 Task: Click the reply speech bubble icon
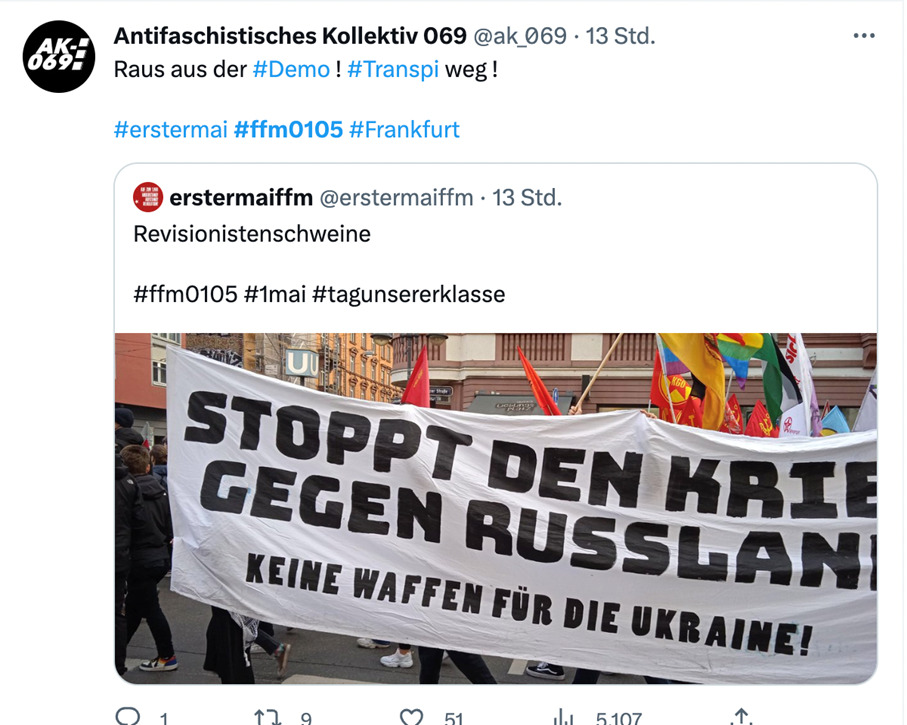127,716
